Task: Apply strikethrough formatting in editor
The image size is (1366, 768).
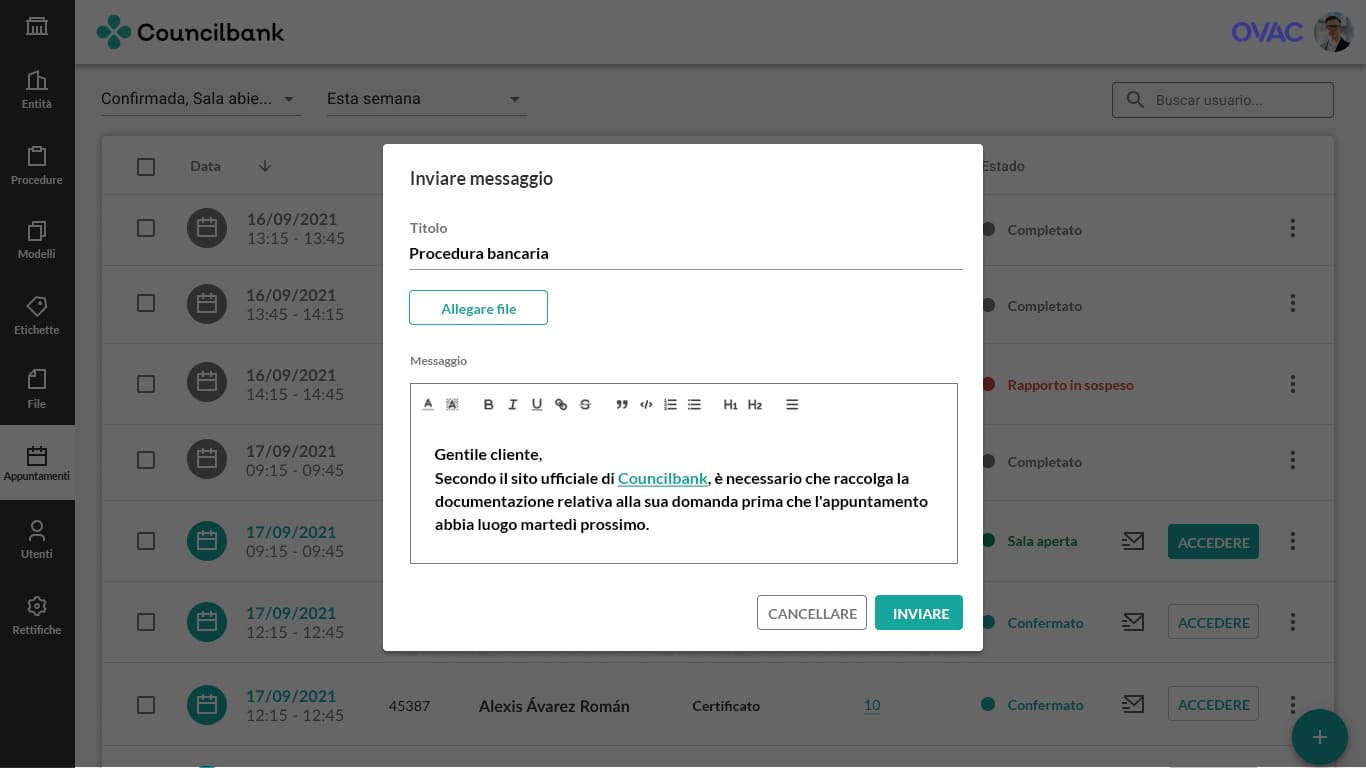Action: 585,405
